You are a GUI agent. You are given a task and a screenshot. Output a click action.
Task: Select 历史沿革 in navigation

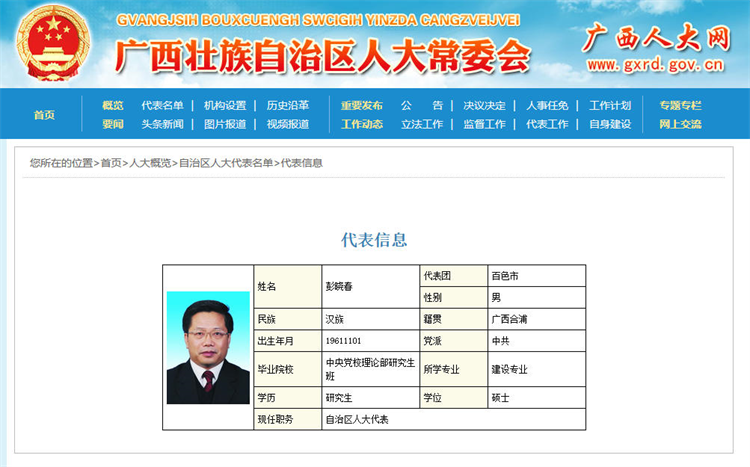287,105
